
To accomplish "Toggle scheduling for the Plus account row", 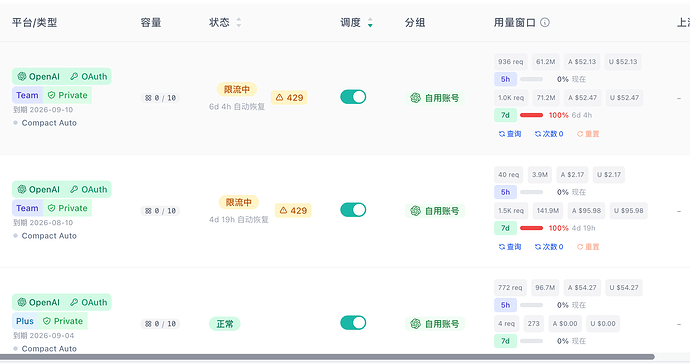I will point(353,323).
